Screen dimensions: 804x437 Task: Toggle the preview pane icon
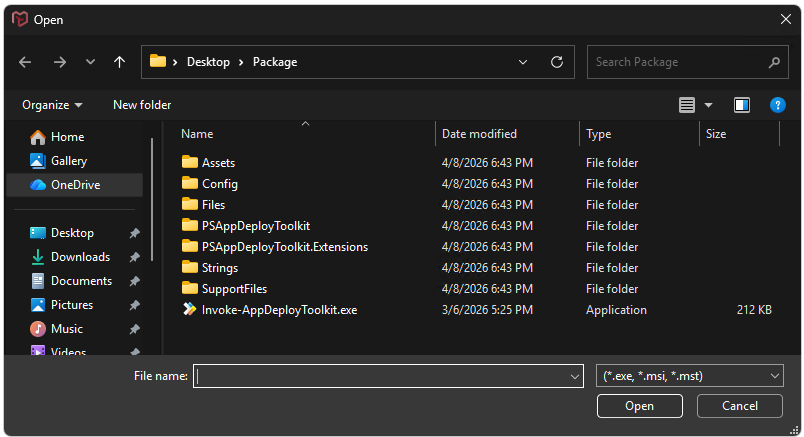(x=742, y=105)
